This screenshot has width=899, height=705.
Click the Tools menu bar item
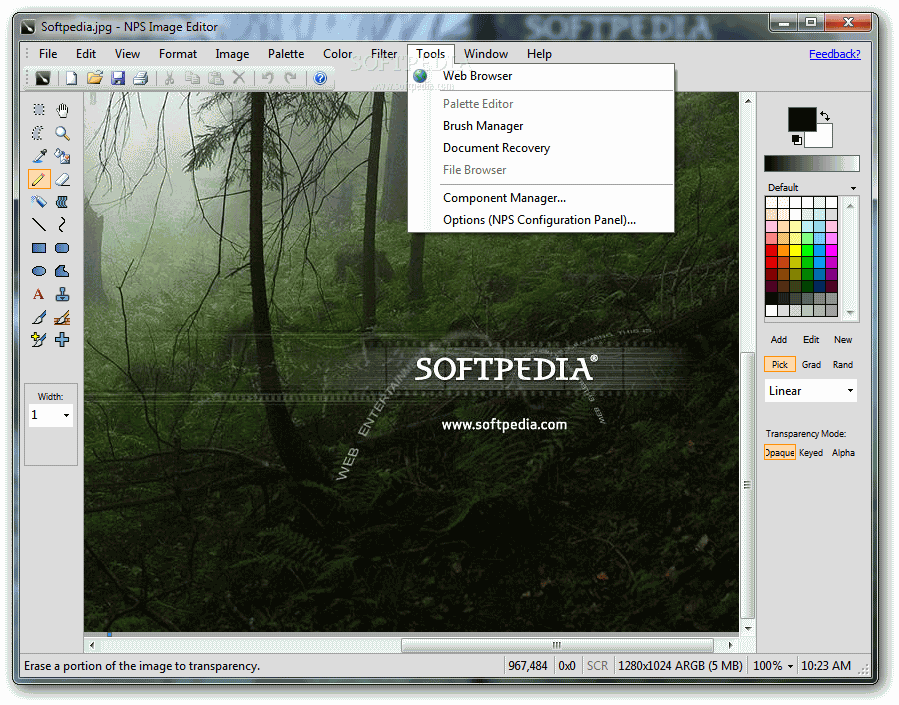click(x=431, y=54)
